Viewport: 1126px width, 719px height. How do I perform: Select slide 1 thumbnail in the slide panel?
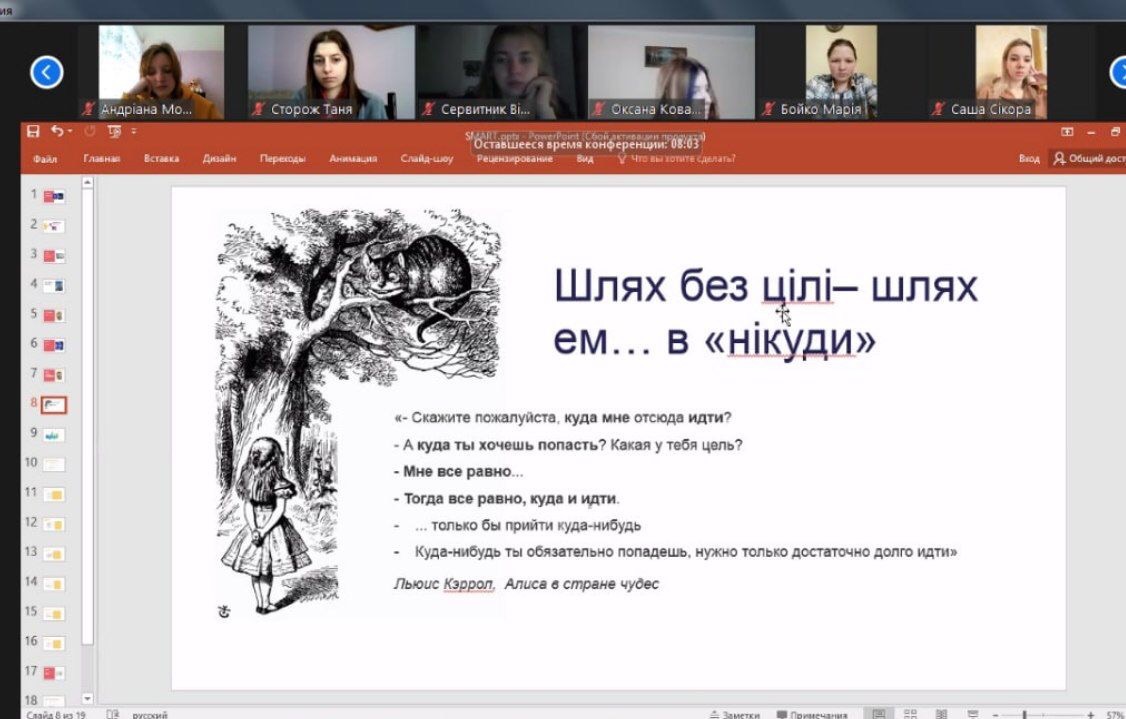pos(54,196)
